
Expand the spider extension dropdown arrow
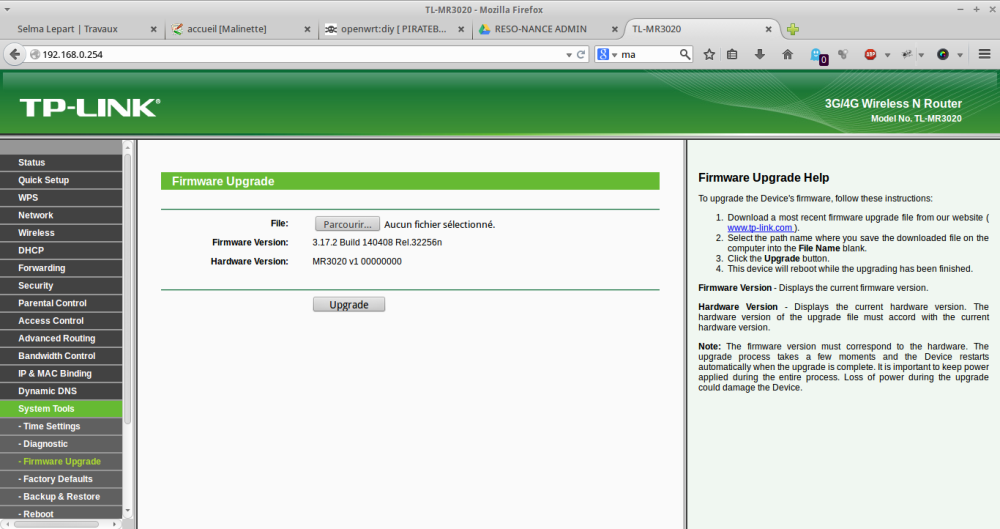click(x=922, y=56)
